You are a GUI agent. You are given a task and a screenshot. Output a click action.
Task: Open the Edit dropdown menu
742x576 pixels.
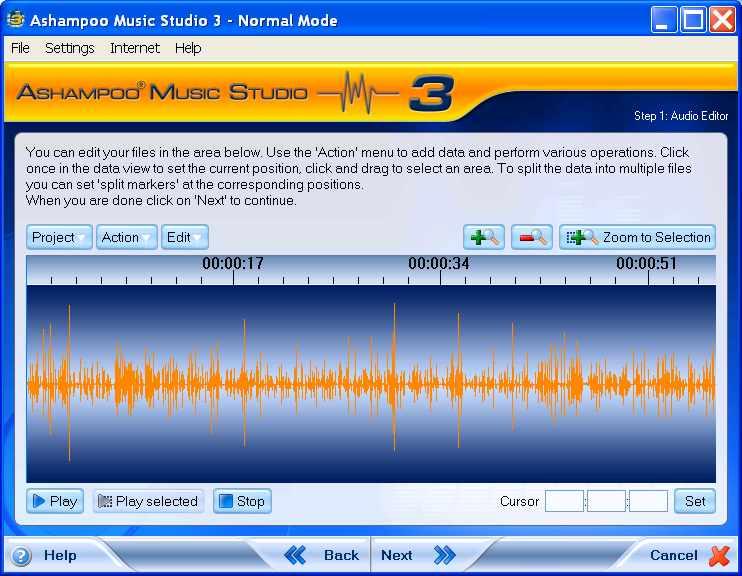tap(185, 237)
